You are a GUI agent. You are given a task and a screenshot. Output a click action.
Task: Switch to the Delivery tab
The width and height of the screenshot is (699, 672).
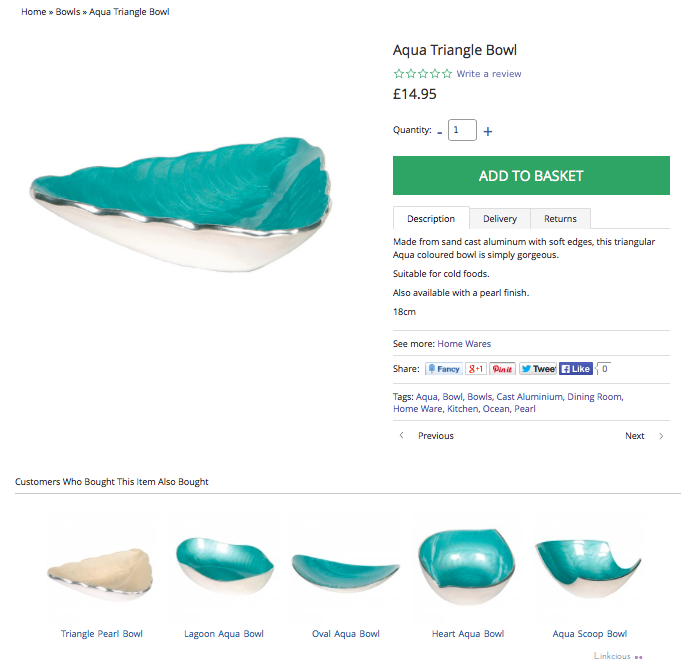click(500, 219)
